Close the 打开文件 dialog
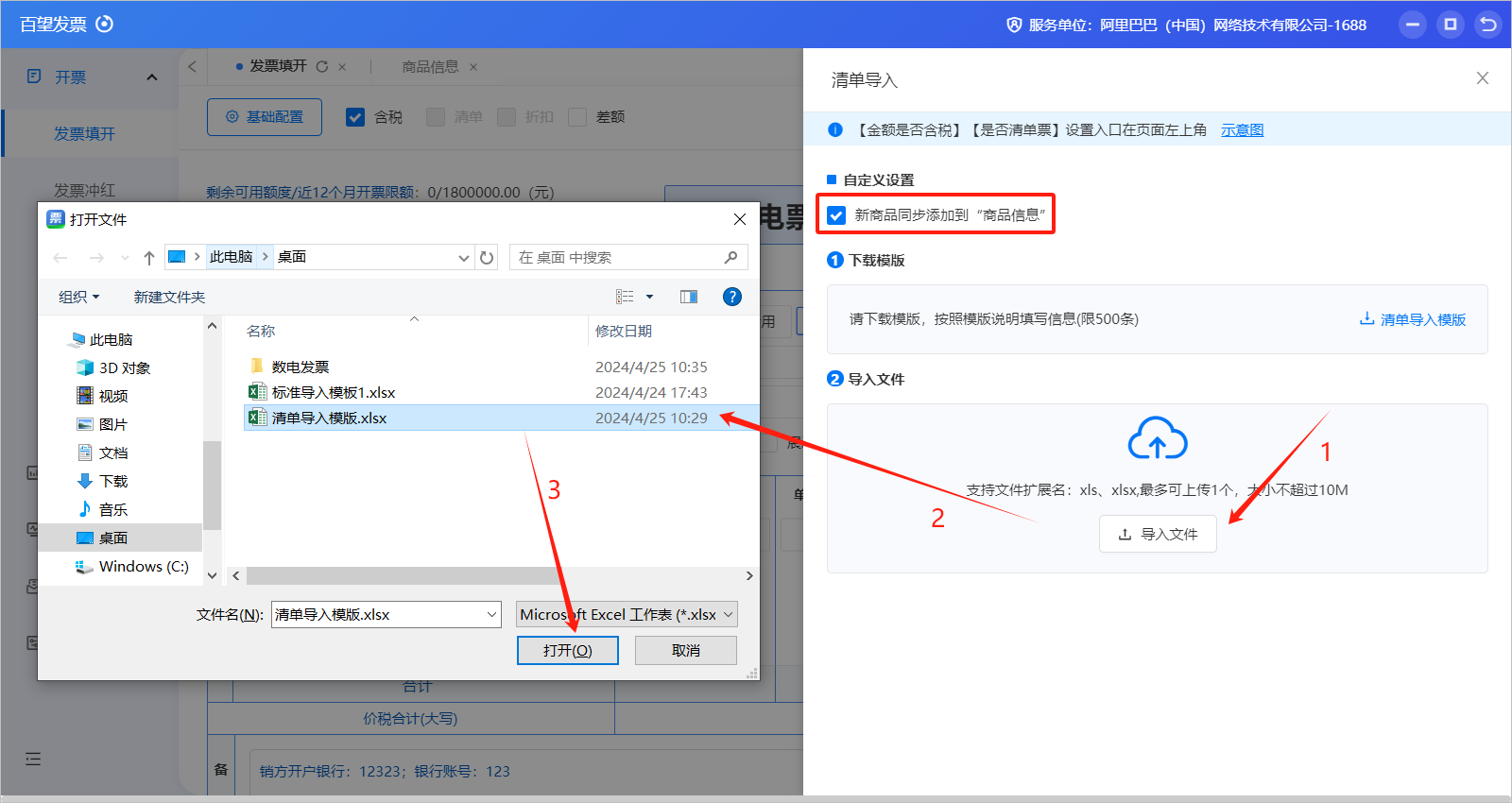The width and height of the screenshot is (1512, 803). pyautogui.click(x=740, y=219)
